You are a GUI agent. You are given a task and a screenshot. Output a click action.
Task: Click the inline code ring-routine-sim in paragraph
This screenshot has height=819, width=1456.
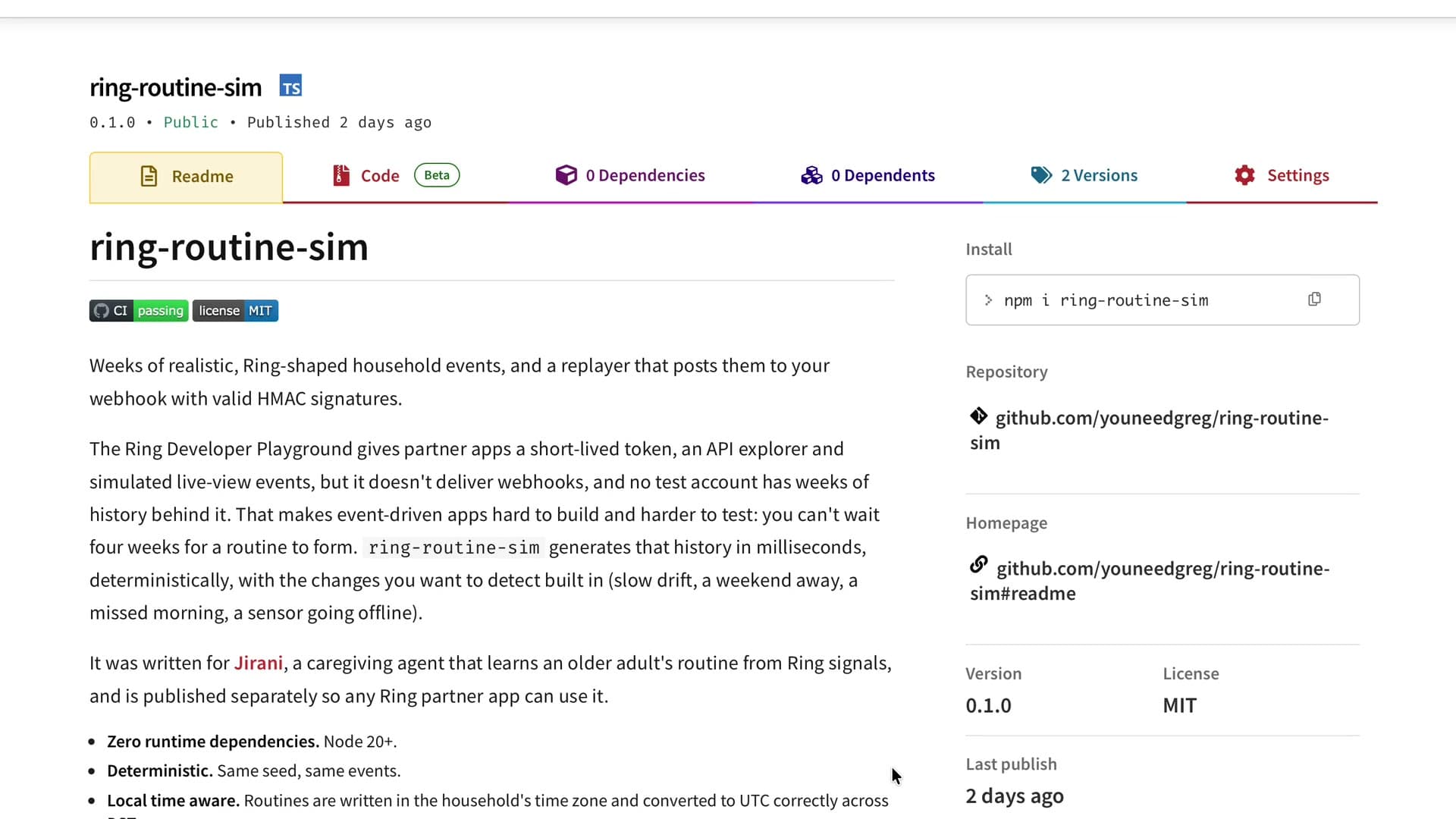(x=453, y=548)
